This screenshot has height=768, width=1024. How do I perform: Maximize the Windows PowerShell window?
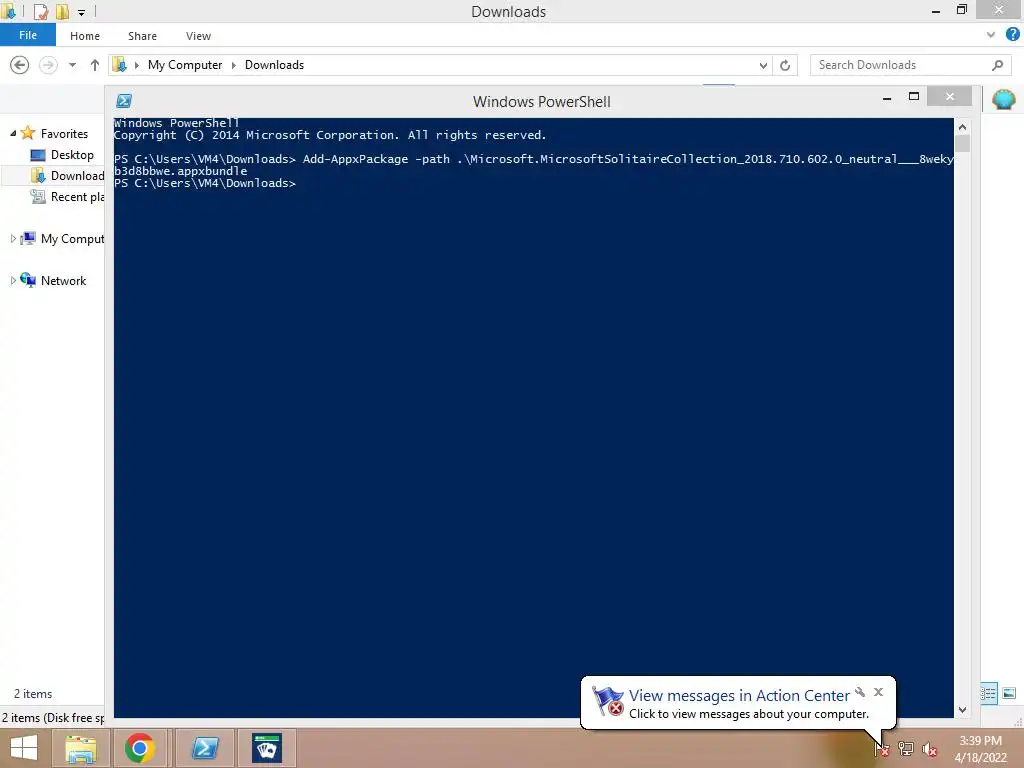click(x=914, y=97)
